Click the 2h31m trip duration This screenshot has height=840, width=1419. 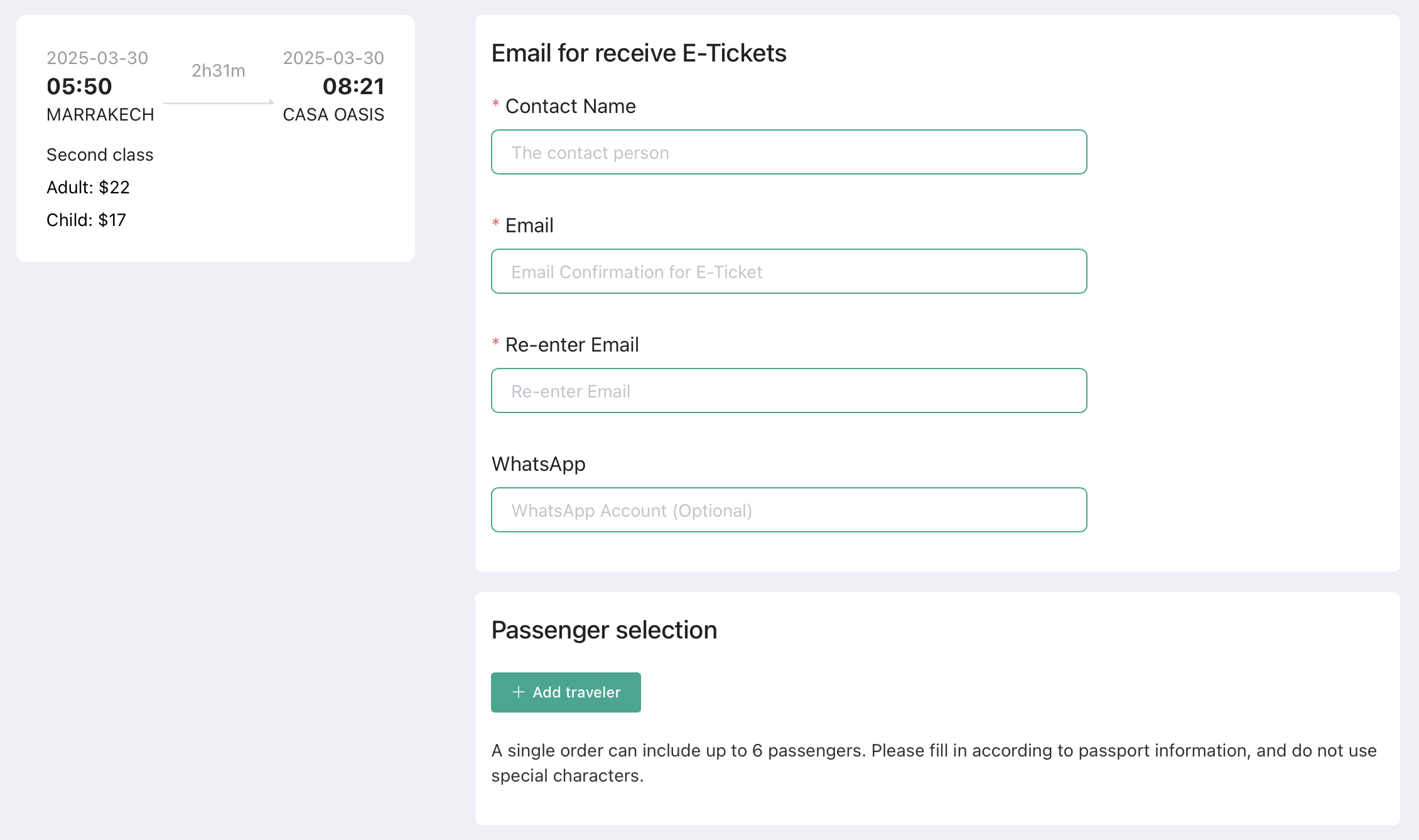[x=219, y=70]
